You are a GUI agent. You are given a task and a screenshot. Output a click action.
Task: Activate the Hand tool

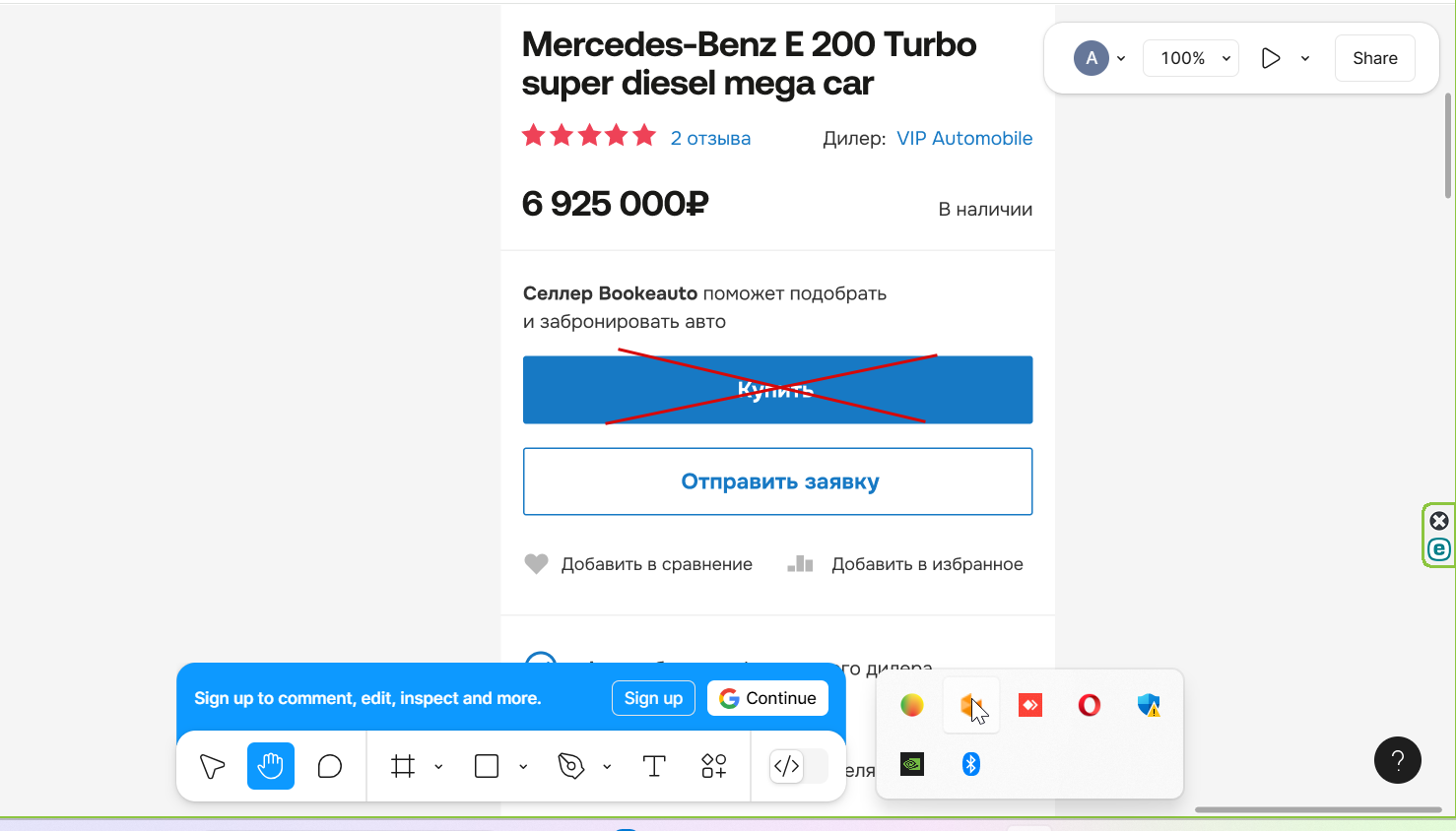[271, 766]
